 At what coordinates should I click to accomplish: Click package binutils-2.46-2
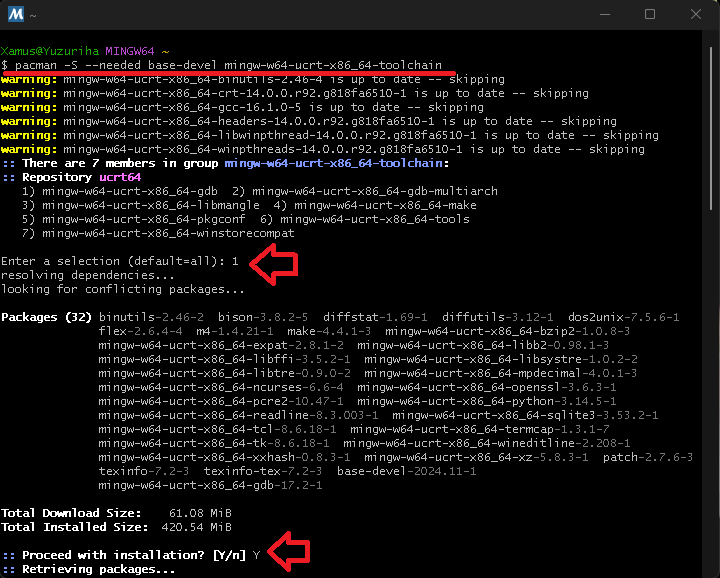pyautogui.click(x=151, y=317)
